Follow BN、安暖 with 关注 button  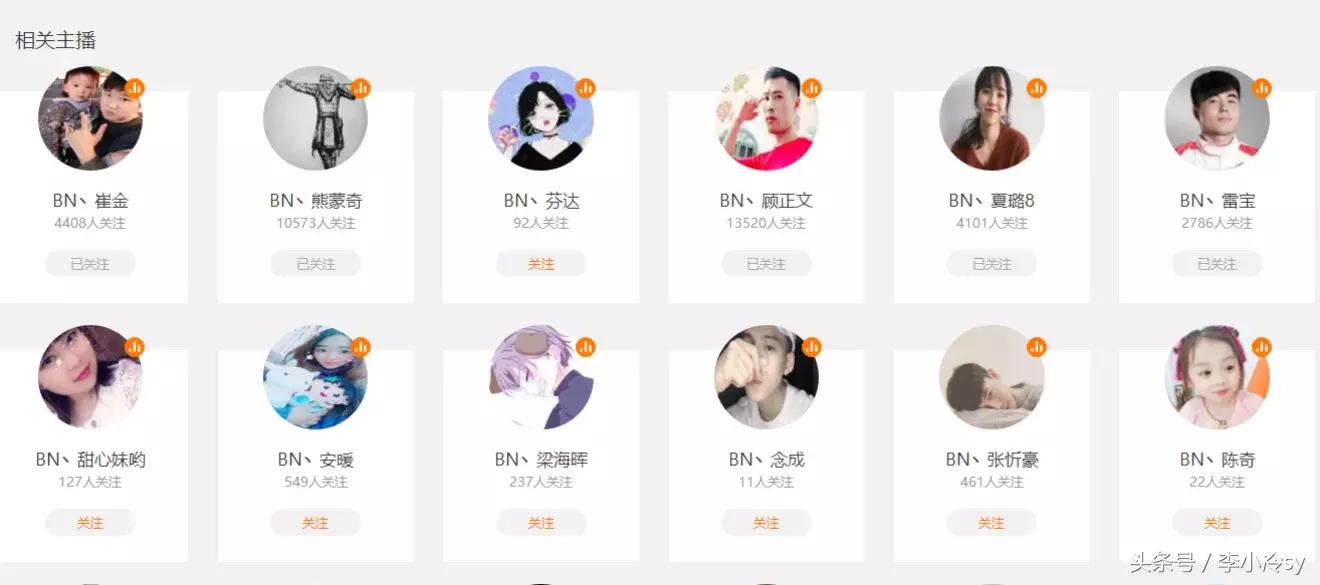coord(316,523)
